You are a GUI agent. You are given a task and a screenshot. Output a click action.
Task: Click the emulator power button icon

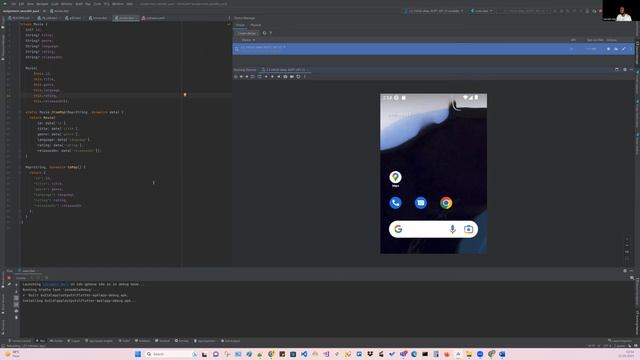pyautogui.click(x=236, y=76)
